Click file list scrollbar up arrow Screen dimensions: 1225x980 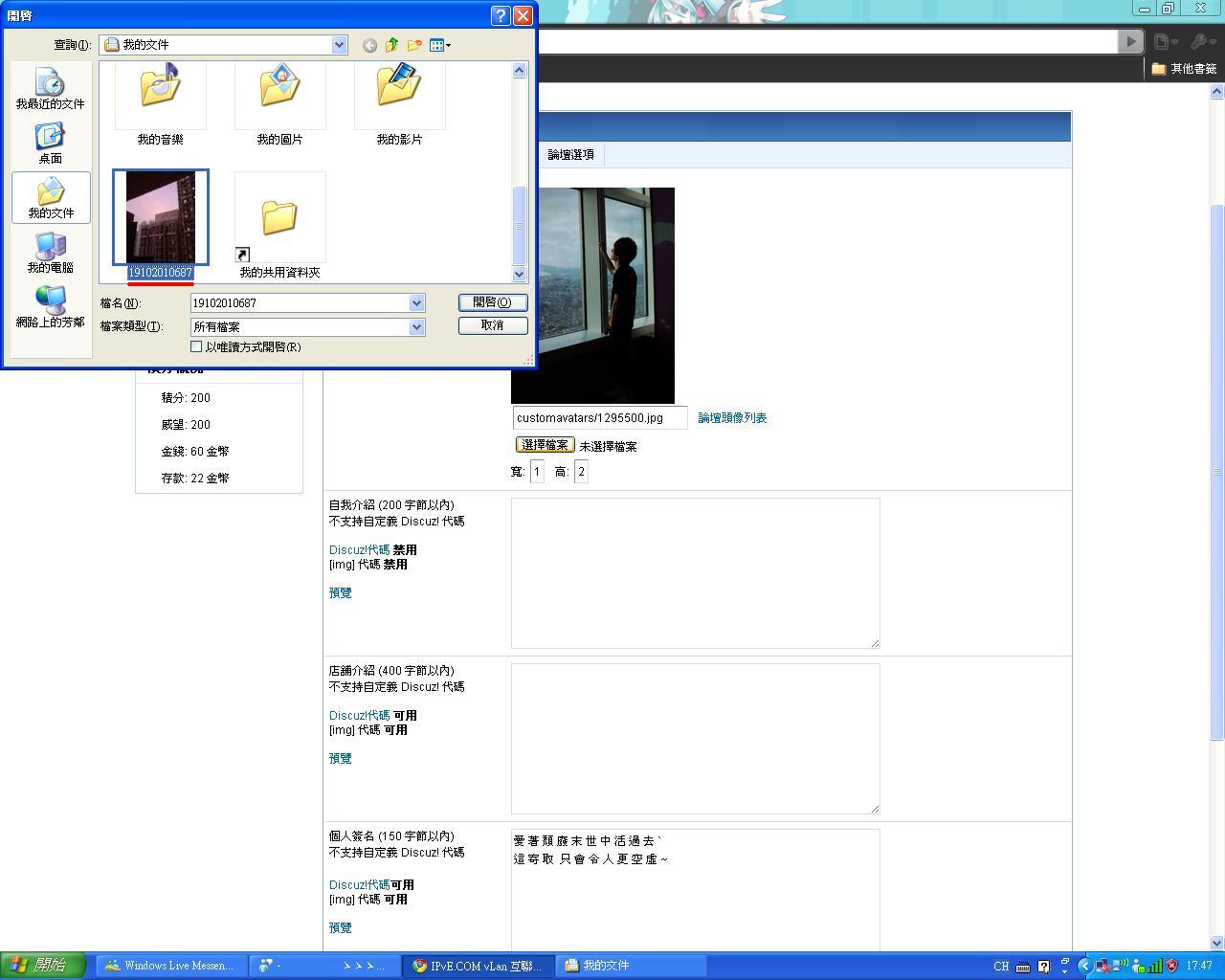click(x=520, y=70)
